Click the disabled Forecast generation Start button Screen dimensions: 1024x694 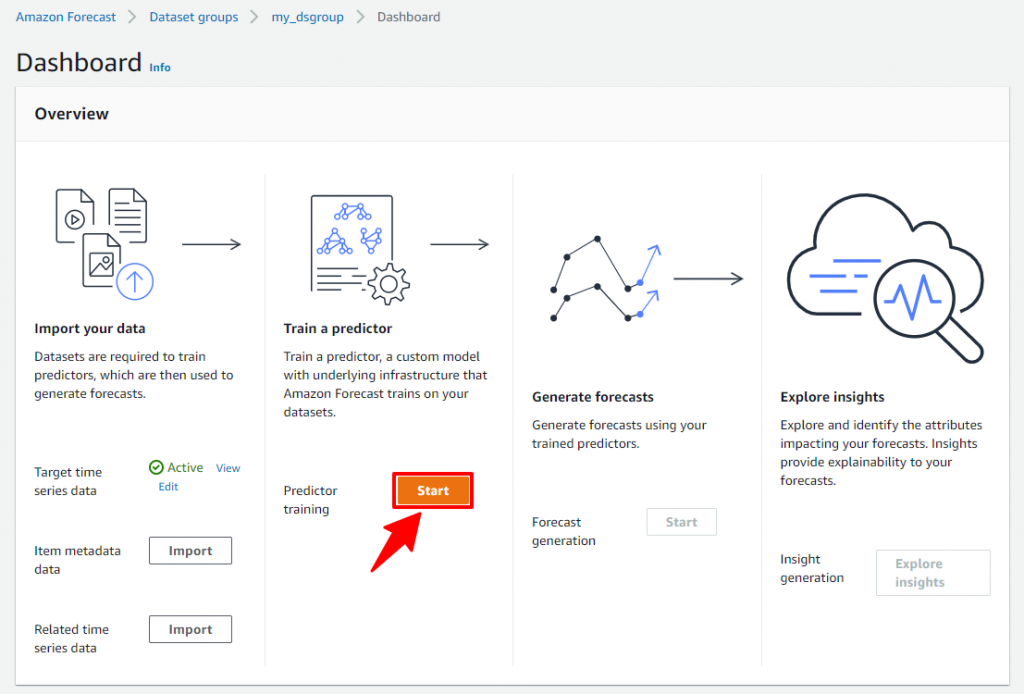pos(681,522)
